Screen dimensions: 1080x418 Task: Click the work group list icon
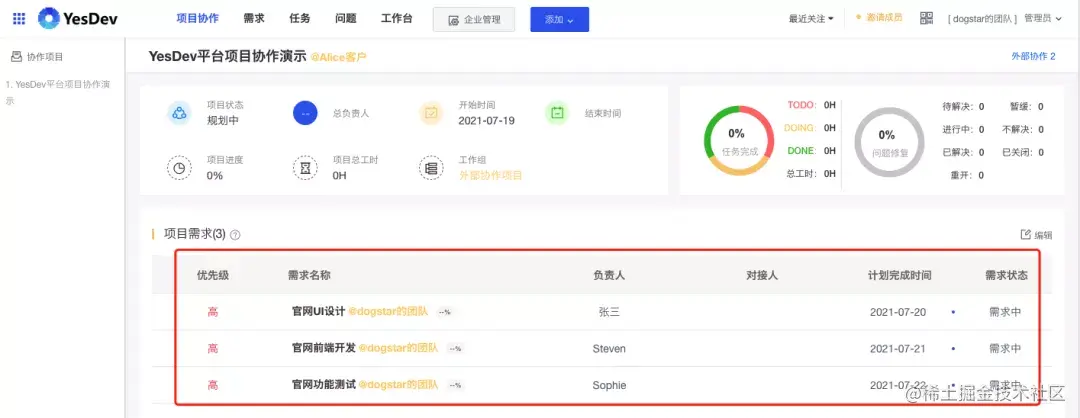click(x=431, y=167)
